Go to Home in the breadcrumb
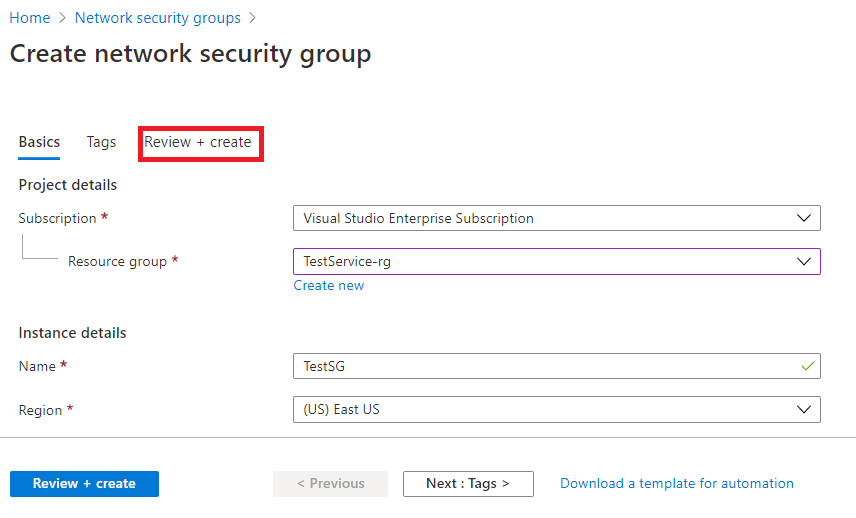The width and height of the screenshot is (856, 518). [30, 18]
